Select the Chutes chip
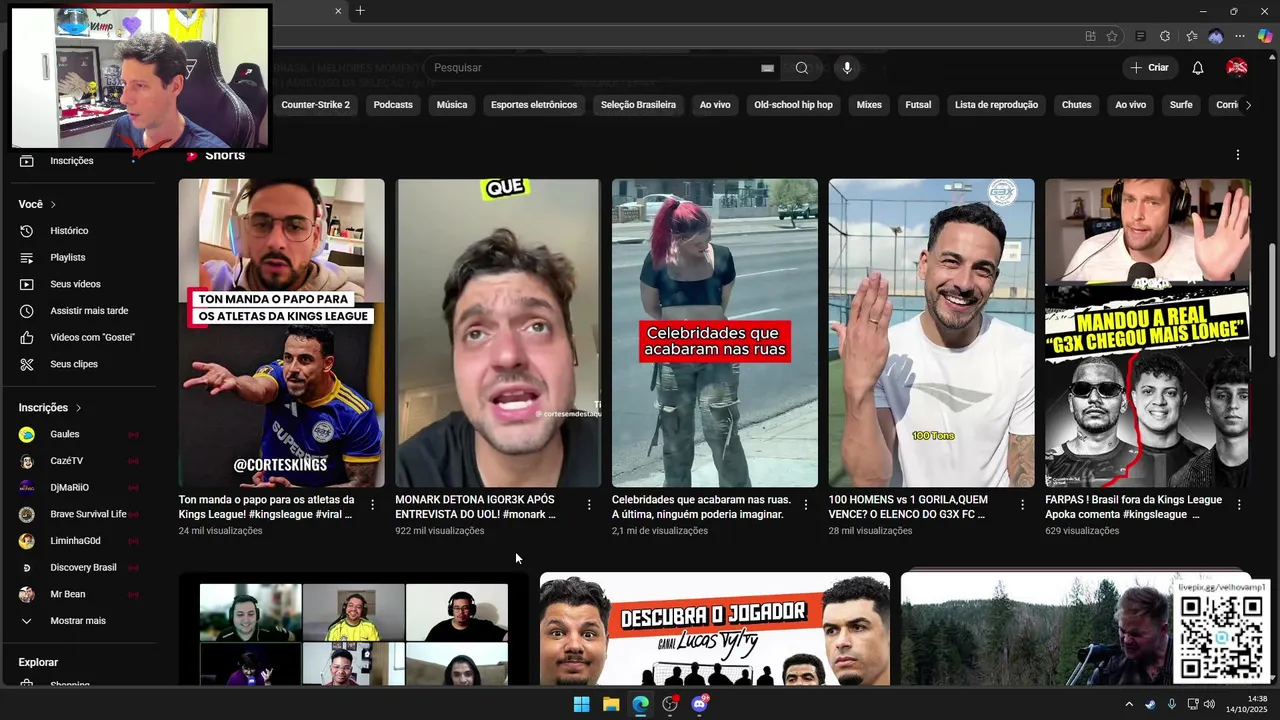 (x=1077, y=105)
